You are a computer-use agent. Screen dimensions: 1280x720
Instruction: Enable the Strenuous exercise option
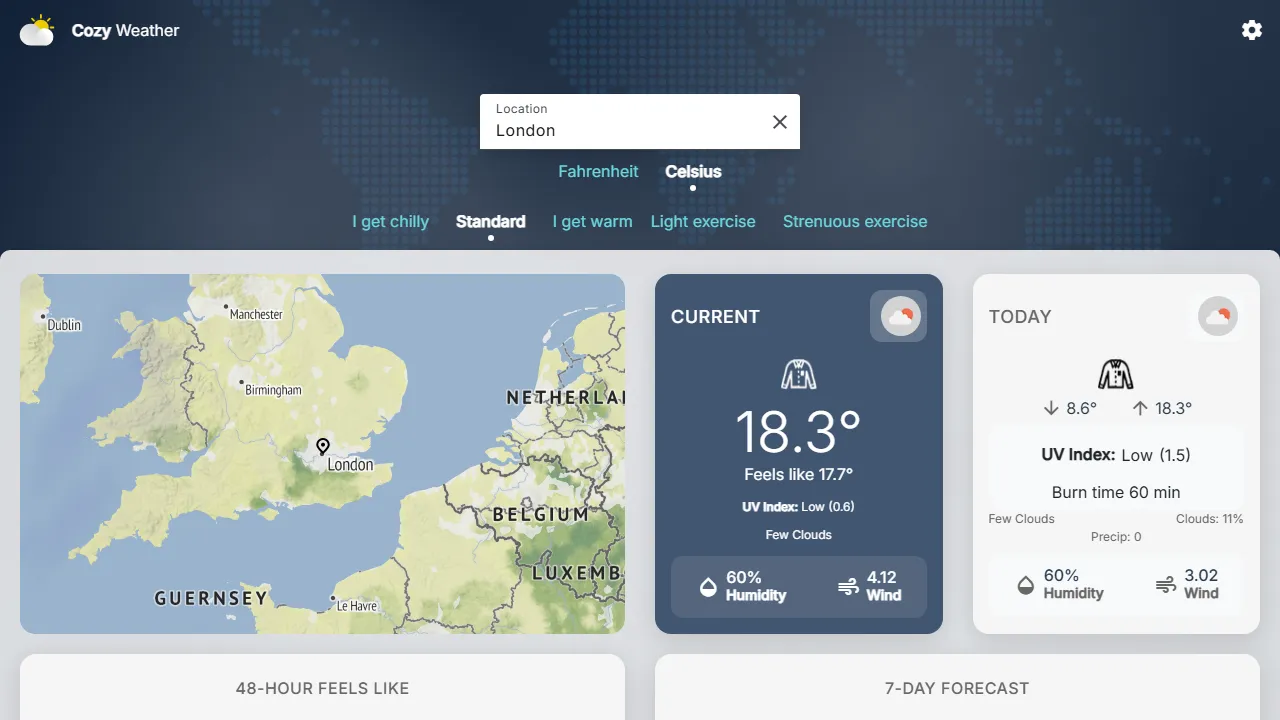point(855,221)
